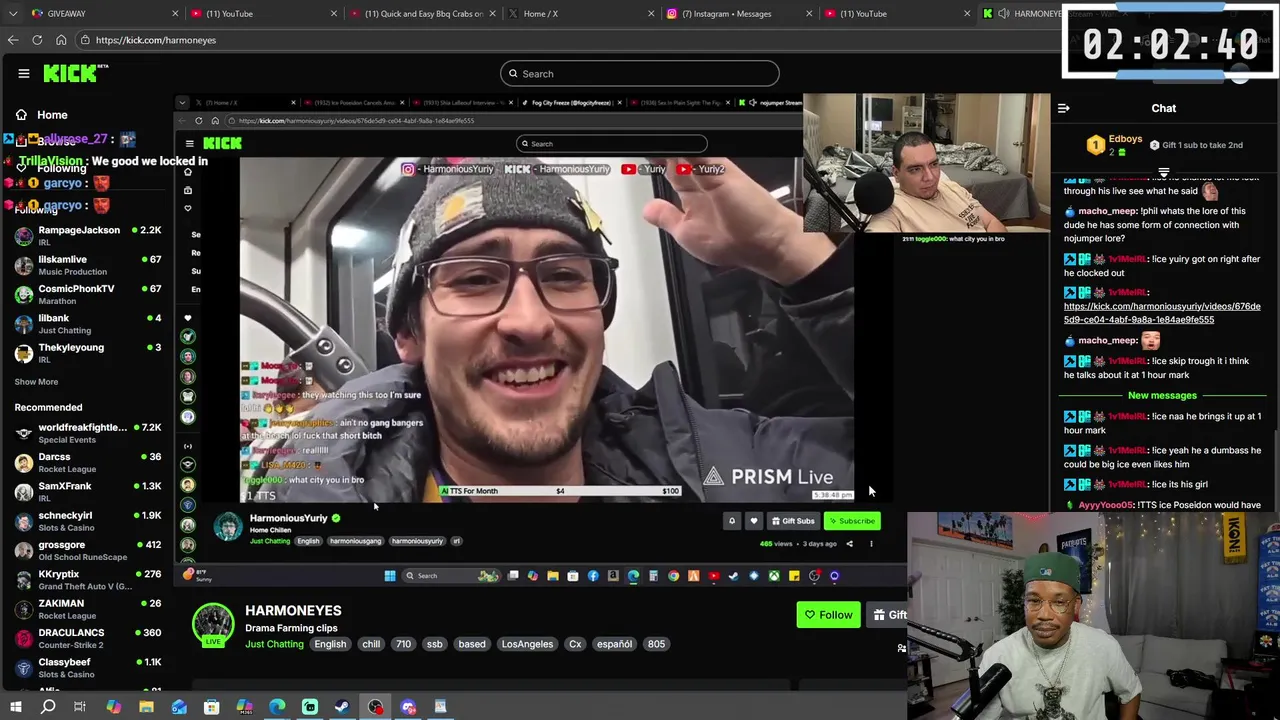Open File Explorer from taskbar

[x=146, y=707]
